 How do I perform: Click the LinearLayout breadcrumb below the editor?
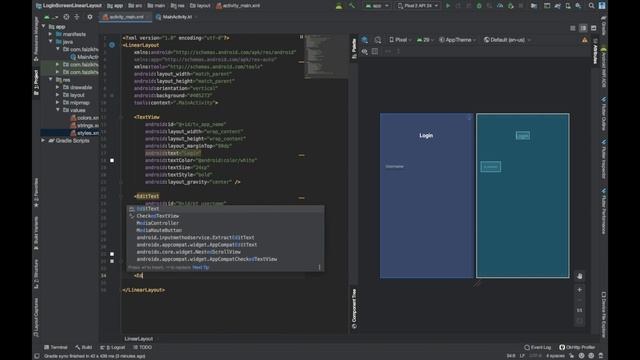[x=139, y=339]
